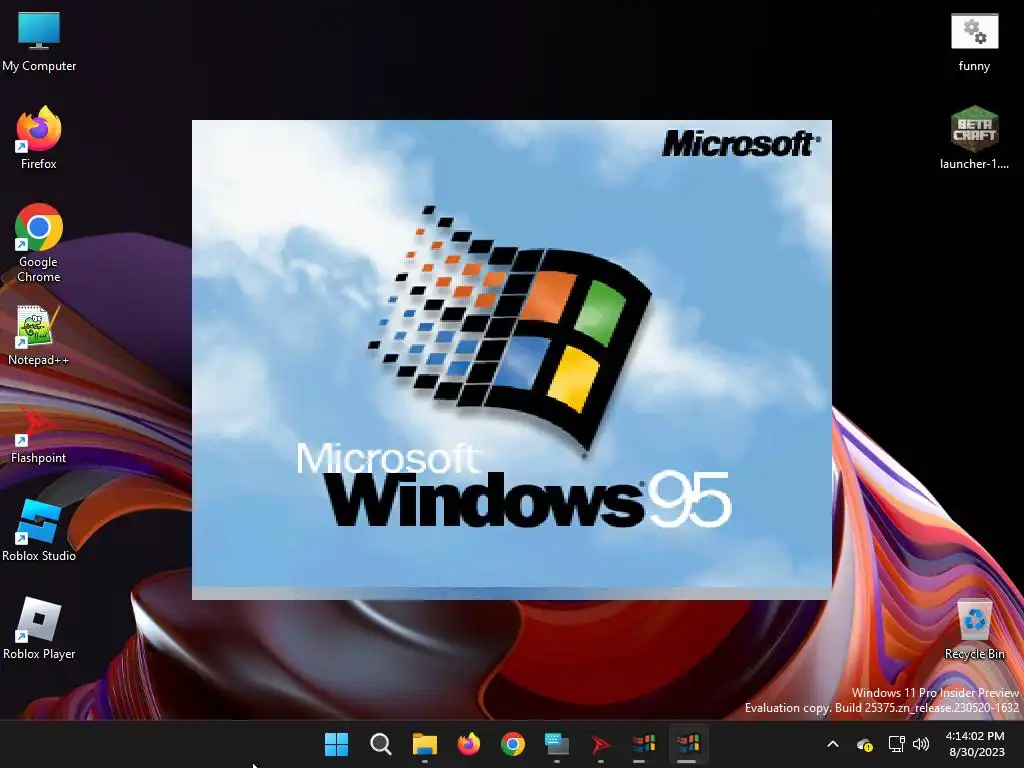The image size is (1024, 768).
Task: Open the OneDrive cloud warning tray icon
Action: coord(865,744)
